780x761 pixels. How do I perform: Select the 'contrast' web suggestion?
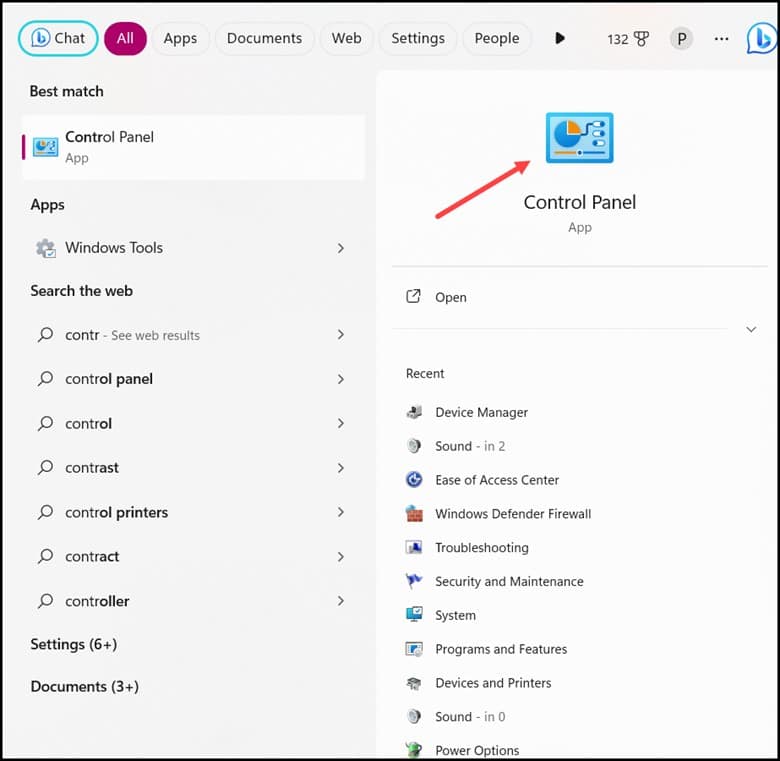[194, 468]
